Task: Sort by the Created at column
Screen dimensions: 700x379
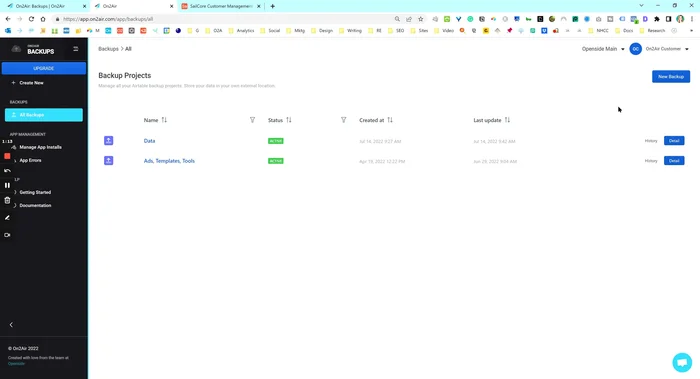Action: (390, 120)
